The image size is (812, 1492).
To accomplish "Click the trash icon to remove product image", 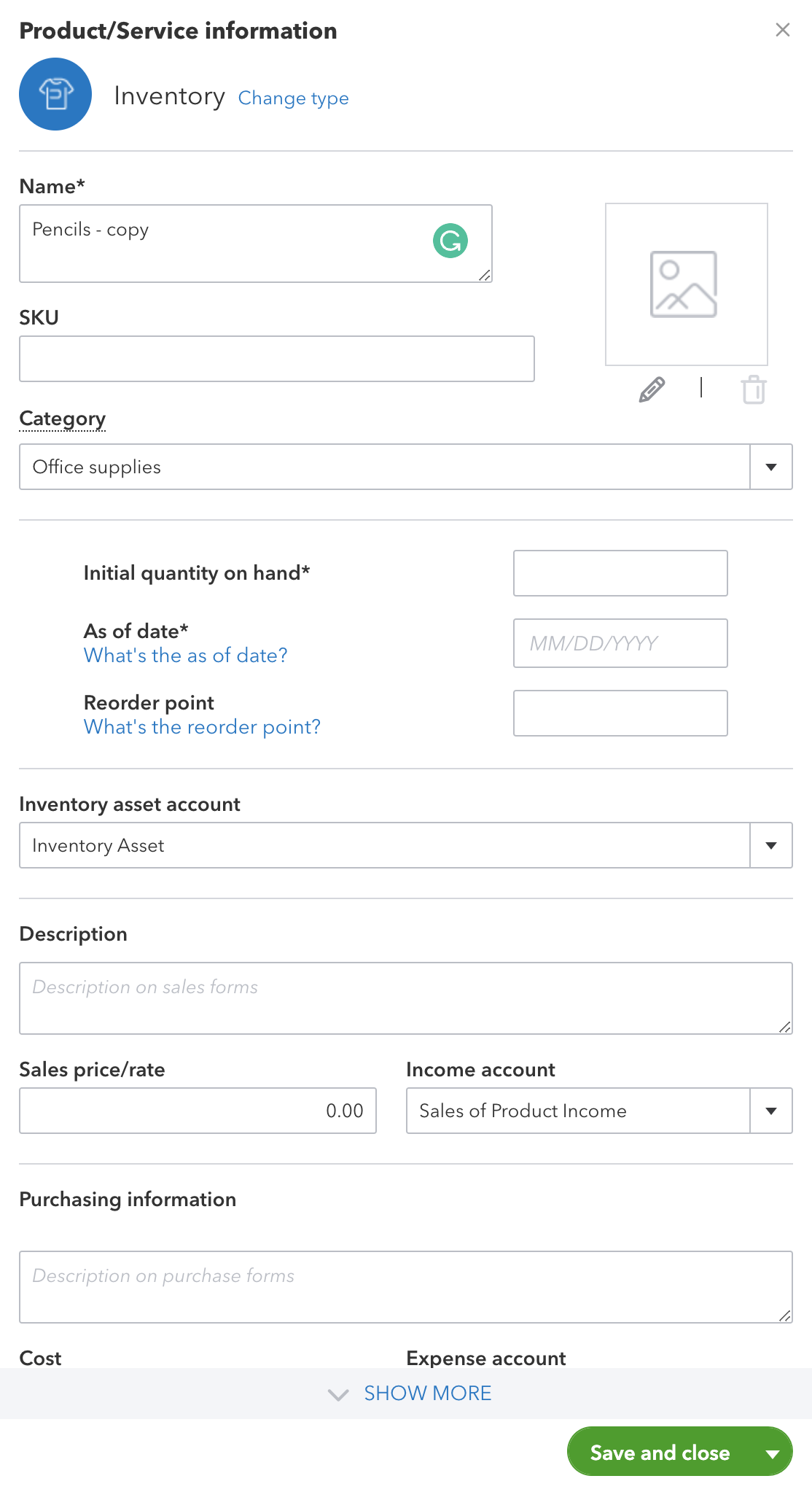I will (x=754, y=389).
